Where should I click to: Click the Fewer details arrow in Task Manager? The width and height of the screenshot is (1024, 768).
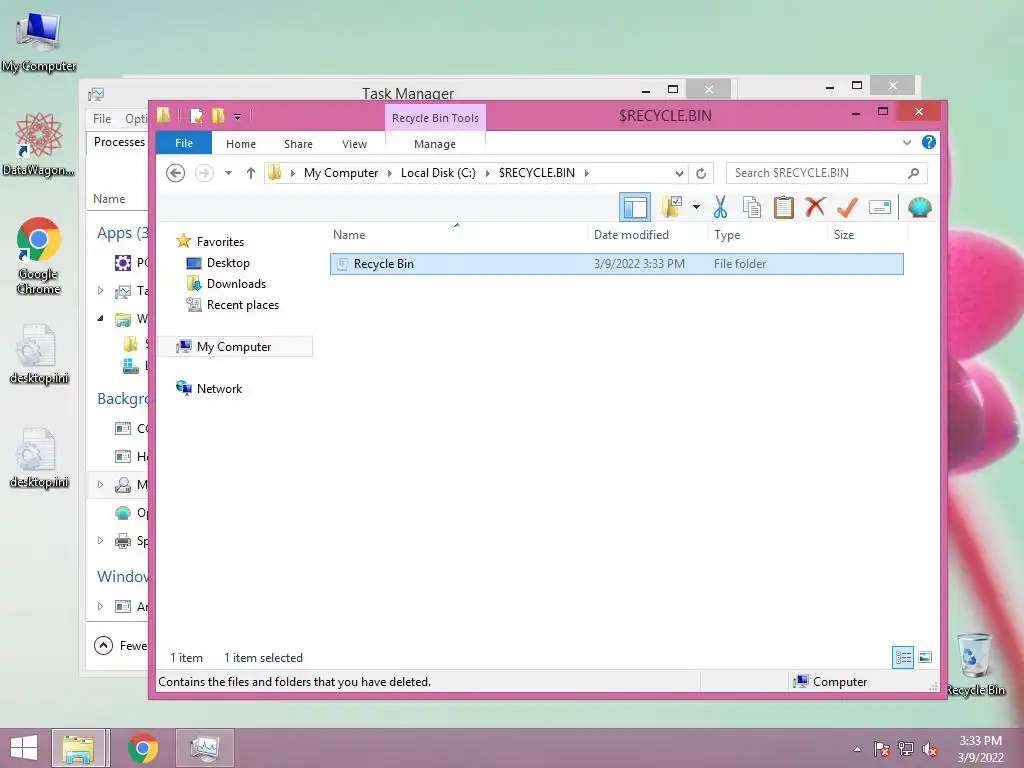pyautogui.click(x=103, y=646)
